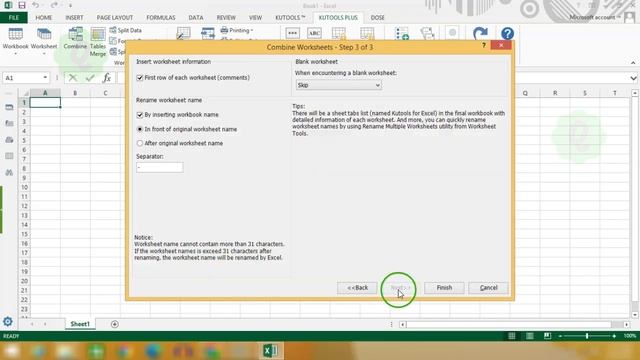Click the Tables Merge icon

[98, 42]
